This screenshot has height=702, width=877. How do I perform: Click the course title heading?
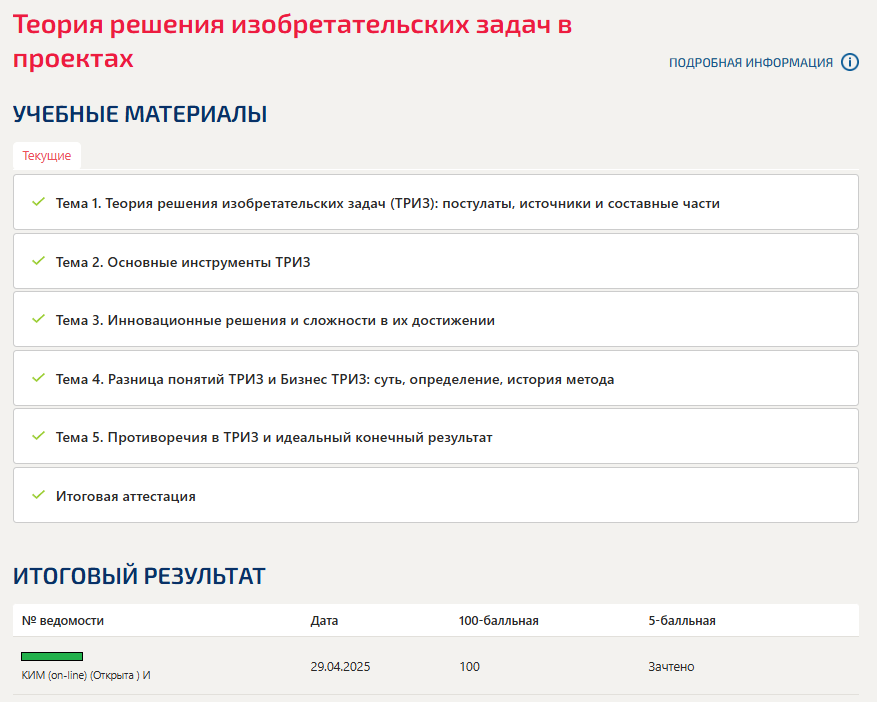[292, 41]
